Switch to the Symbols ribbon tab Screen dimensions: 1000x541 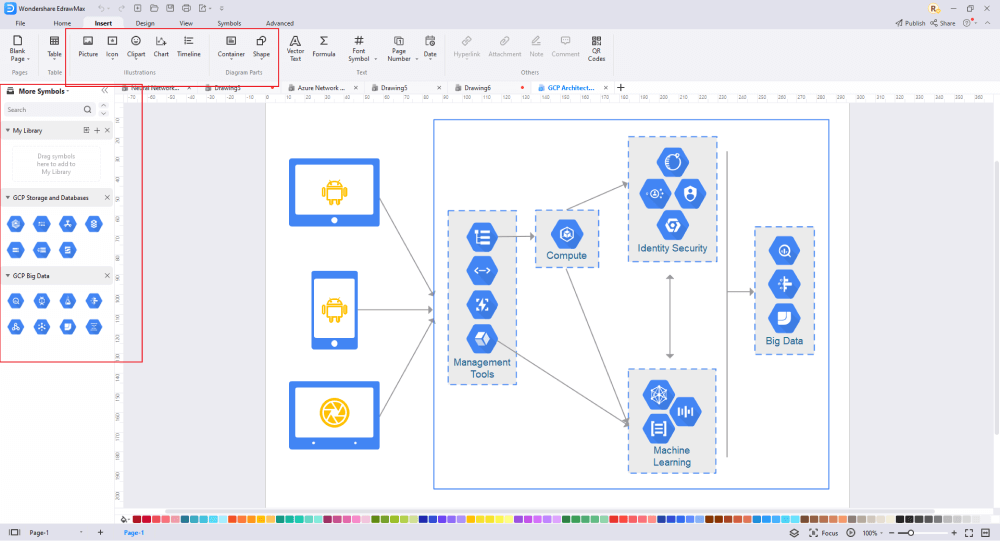click(x=229, y=23)
